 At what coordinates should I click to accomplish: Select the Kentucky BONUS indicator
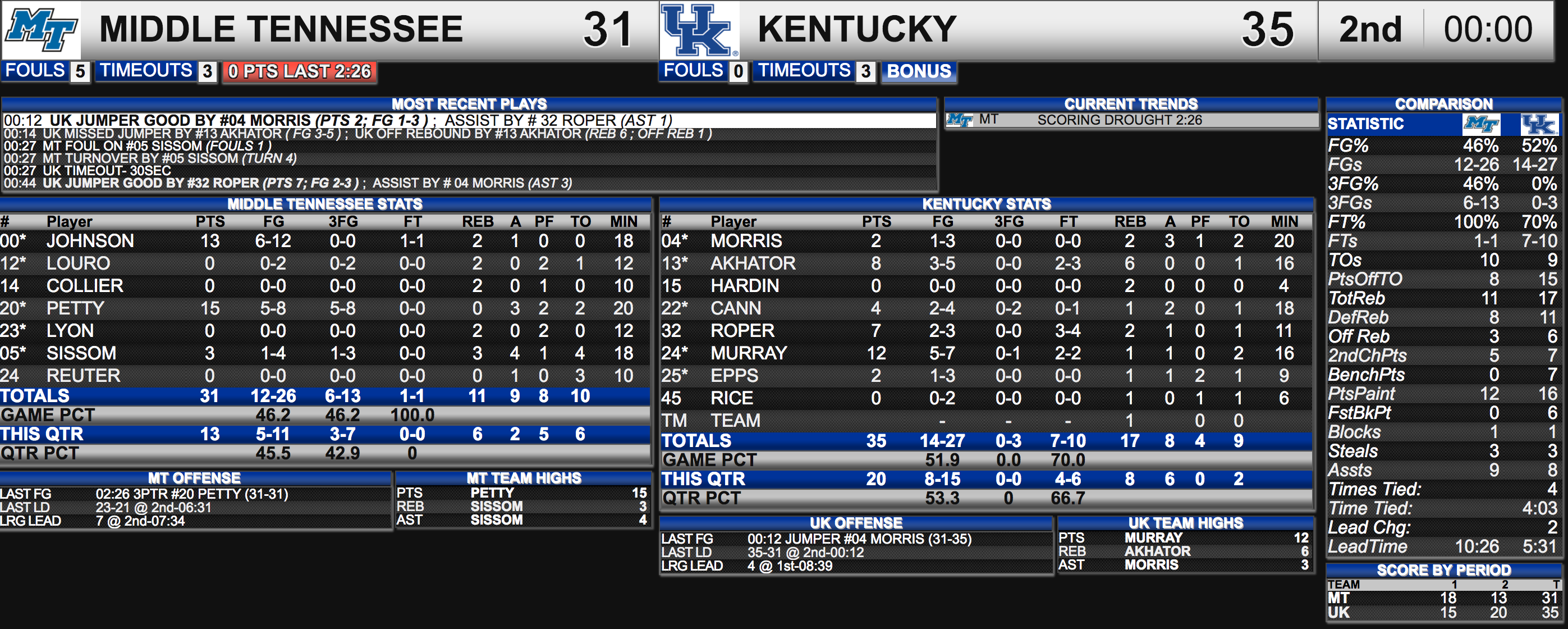pos(919,71)
